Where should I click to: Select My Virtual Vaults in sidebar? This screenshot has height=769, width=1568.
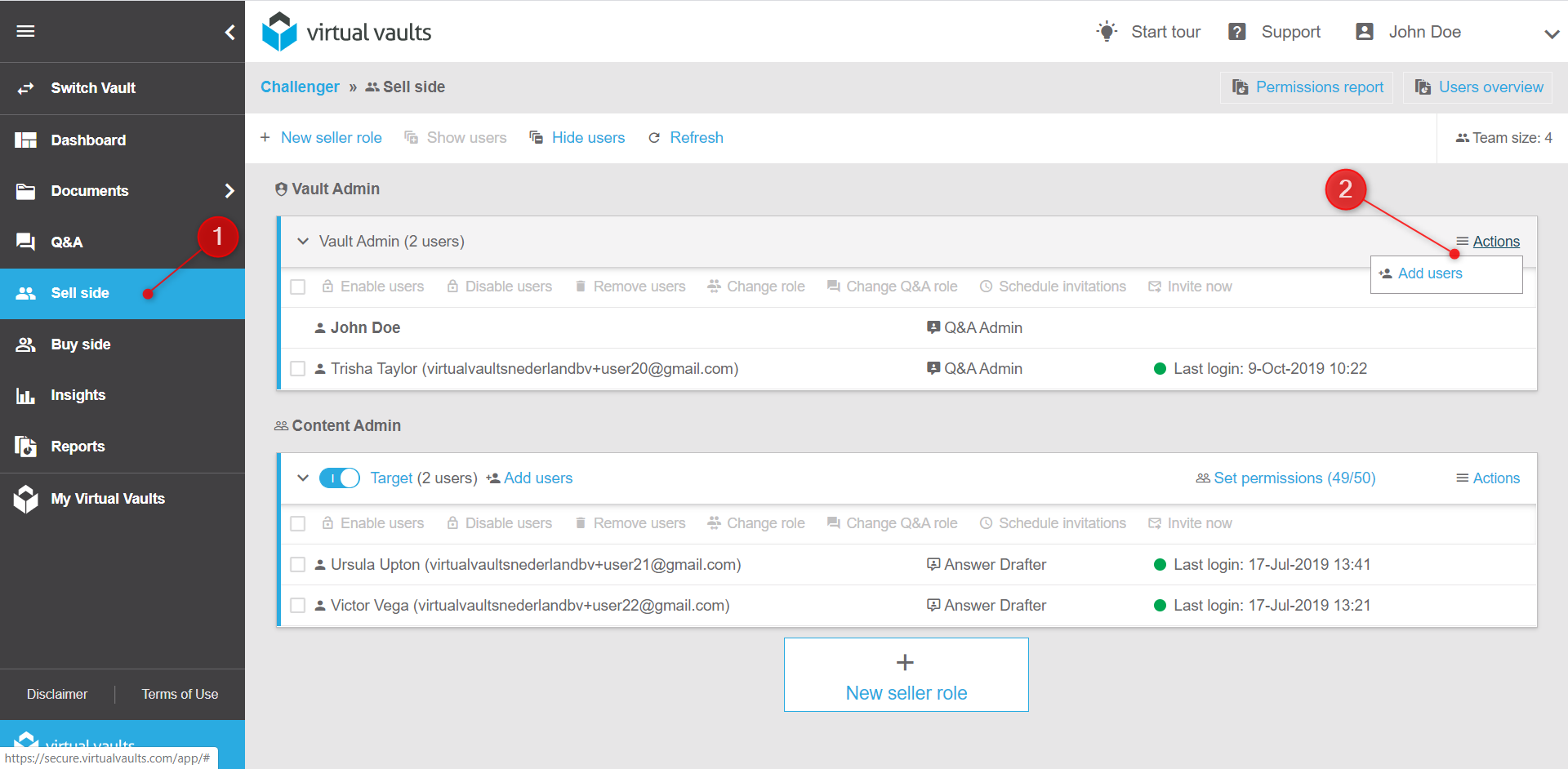(108, 498)
